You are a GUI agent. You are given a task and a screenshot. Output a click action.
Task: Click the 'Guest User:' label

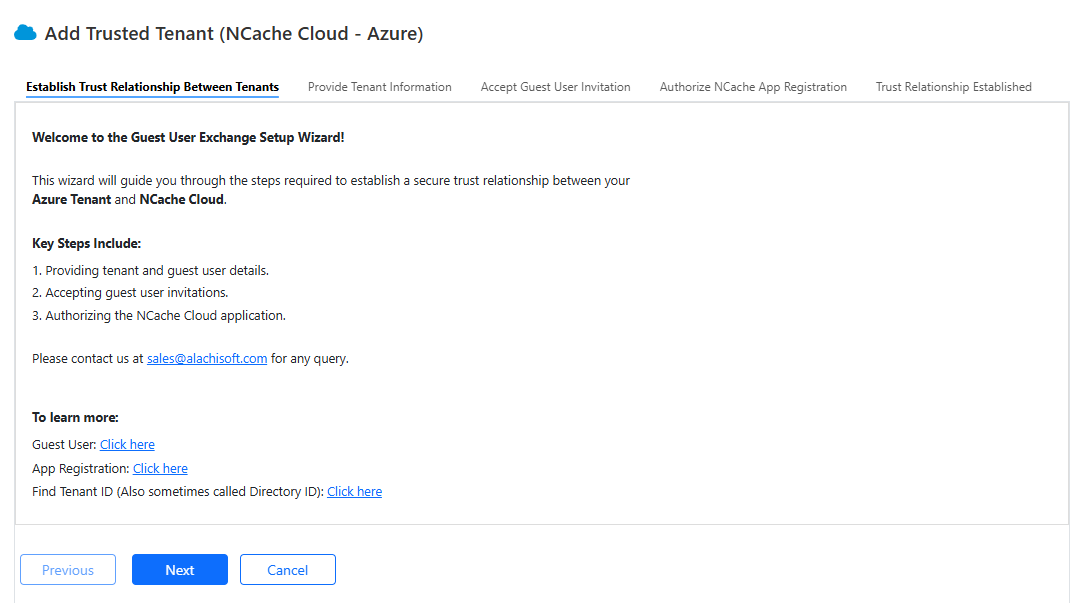[64, 444]
